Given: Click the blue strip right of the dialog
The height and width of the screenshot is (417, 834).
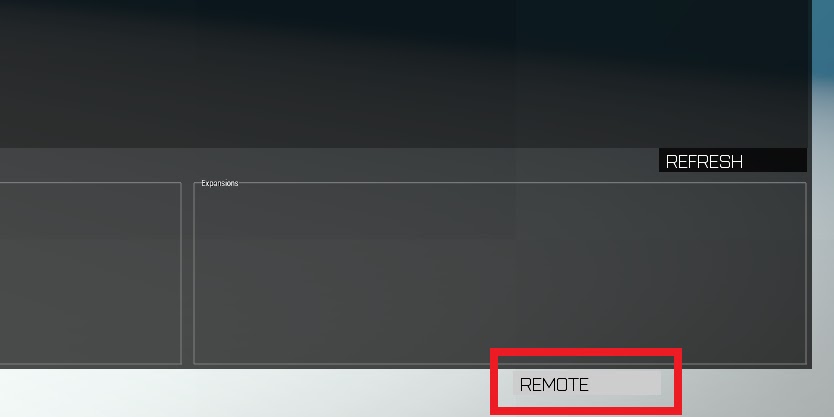Looking at the screenshot, I should pyautogui.click(x=823, y=37).
